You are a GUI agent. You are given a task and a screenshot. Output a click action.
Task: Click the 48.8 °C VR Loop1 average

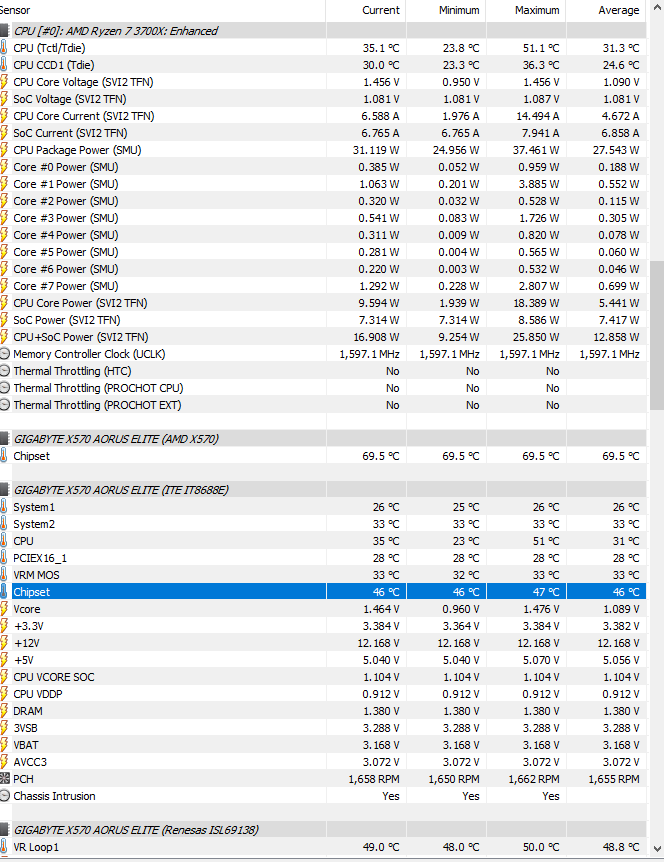point(621,847)
